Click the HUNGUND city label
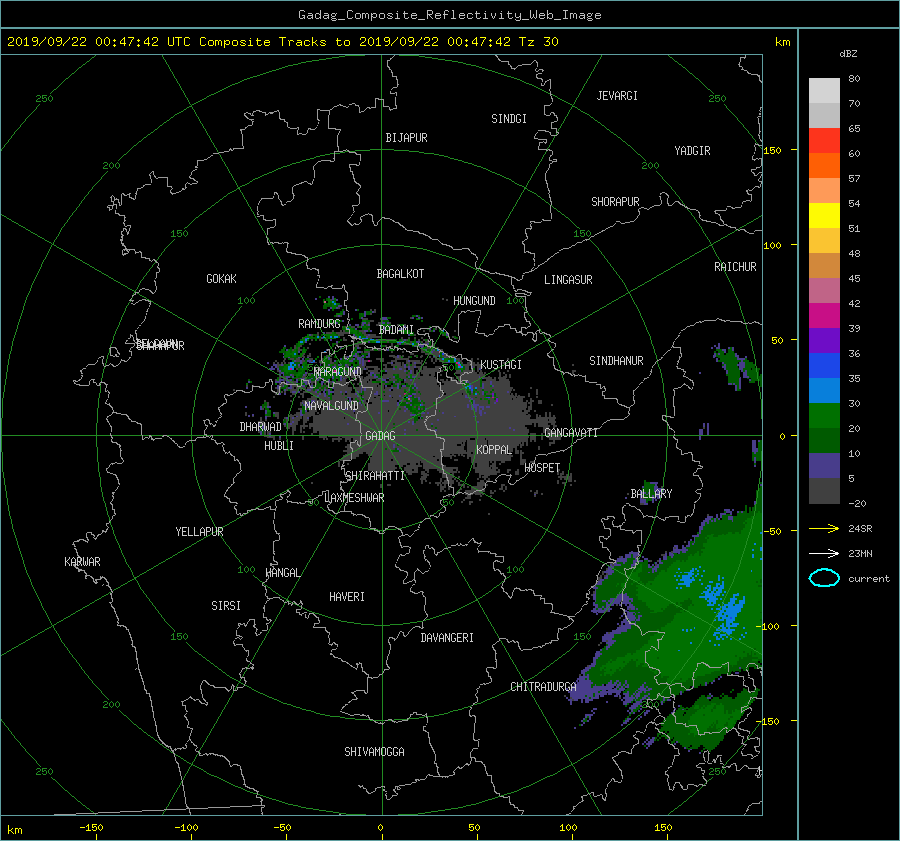The height and width of the screenshot is (841, 900). pos(474,301)
